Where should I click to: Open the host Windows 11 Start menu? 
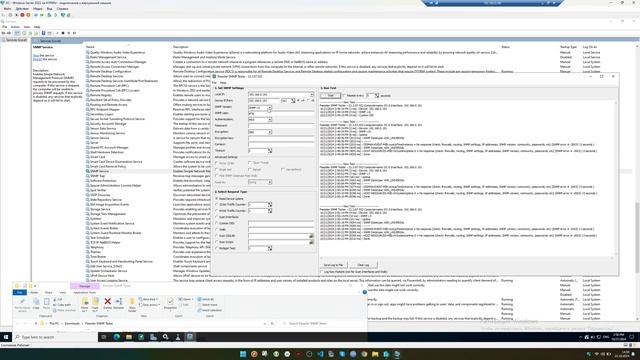[x=243, y=354]
